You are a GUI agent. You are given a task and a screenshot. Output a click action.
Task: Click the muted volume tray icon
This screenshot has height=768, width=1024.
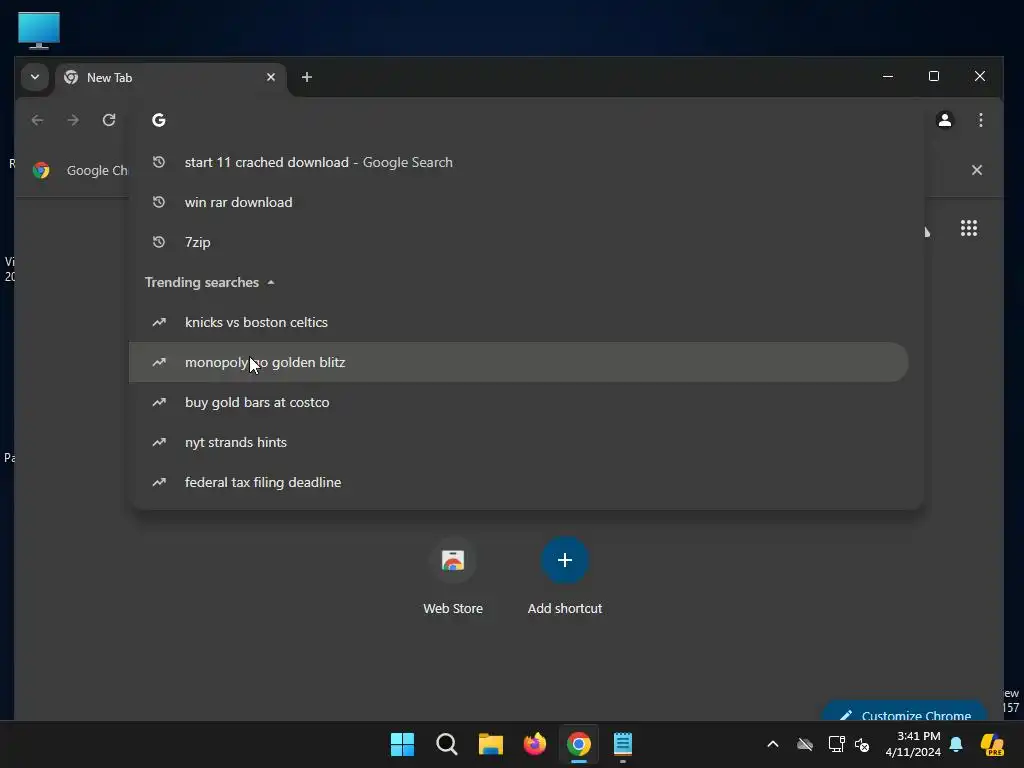pyautogui.click(x=862, y=744)
